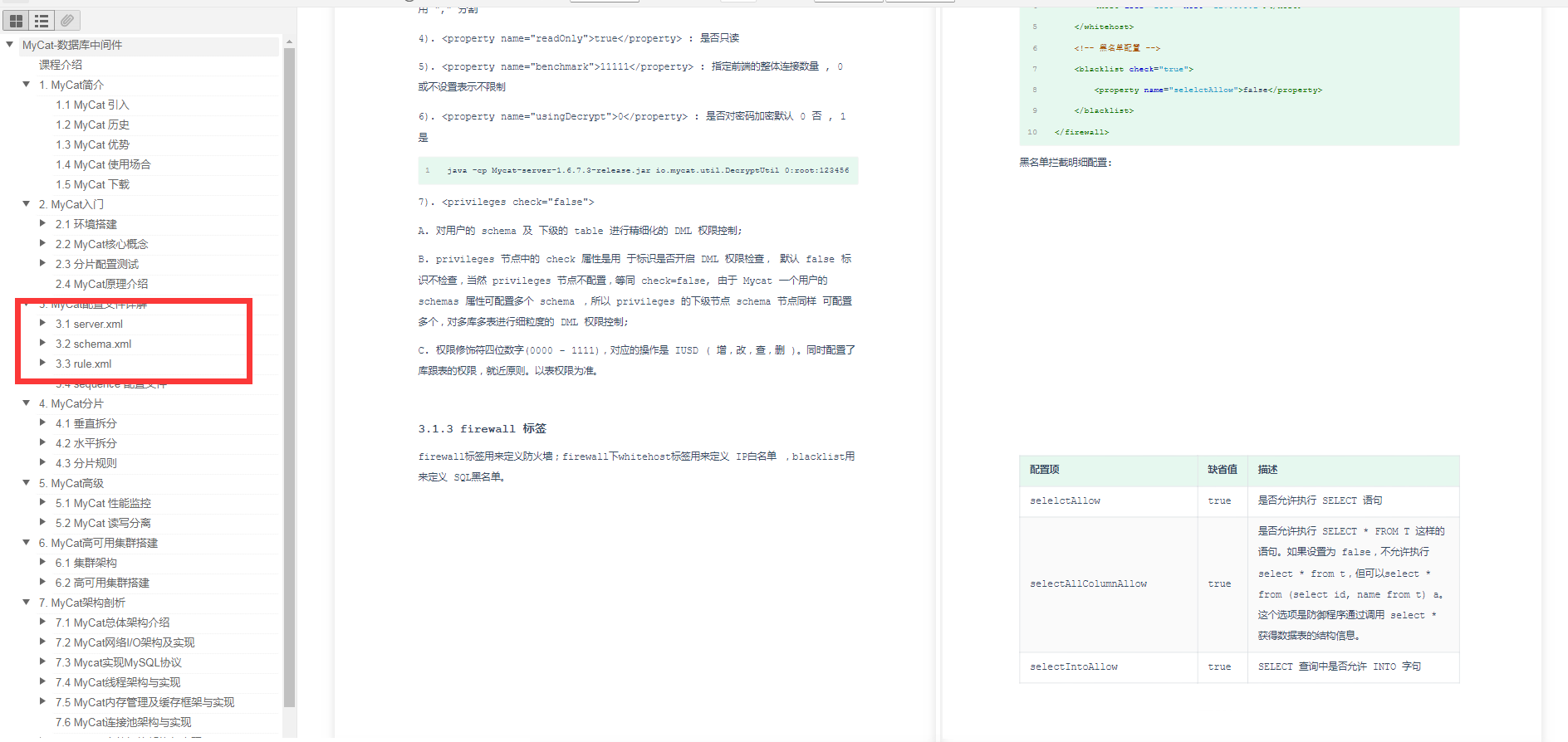Collapse the 1. MyCat简介 section

pyautogui.click(x=27, y=85)
